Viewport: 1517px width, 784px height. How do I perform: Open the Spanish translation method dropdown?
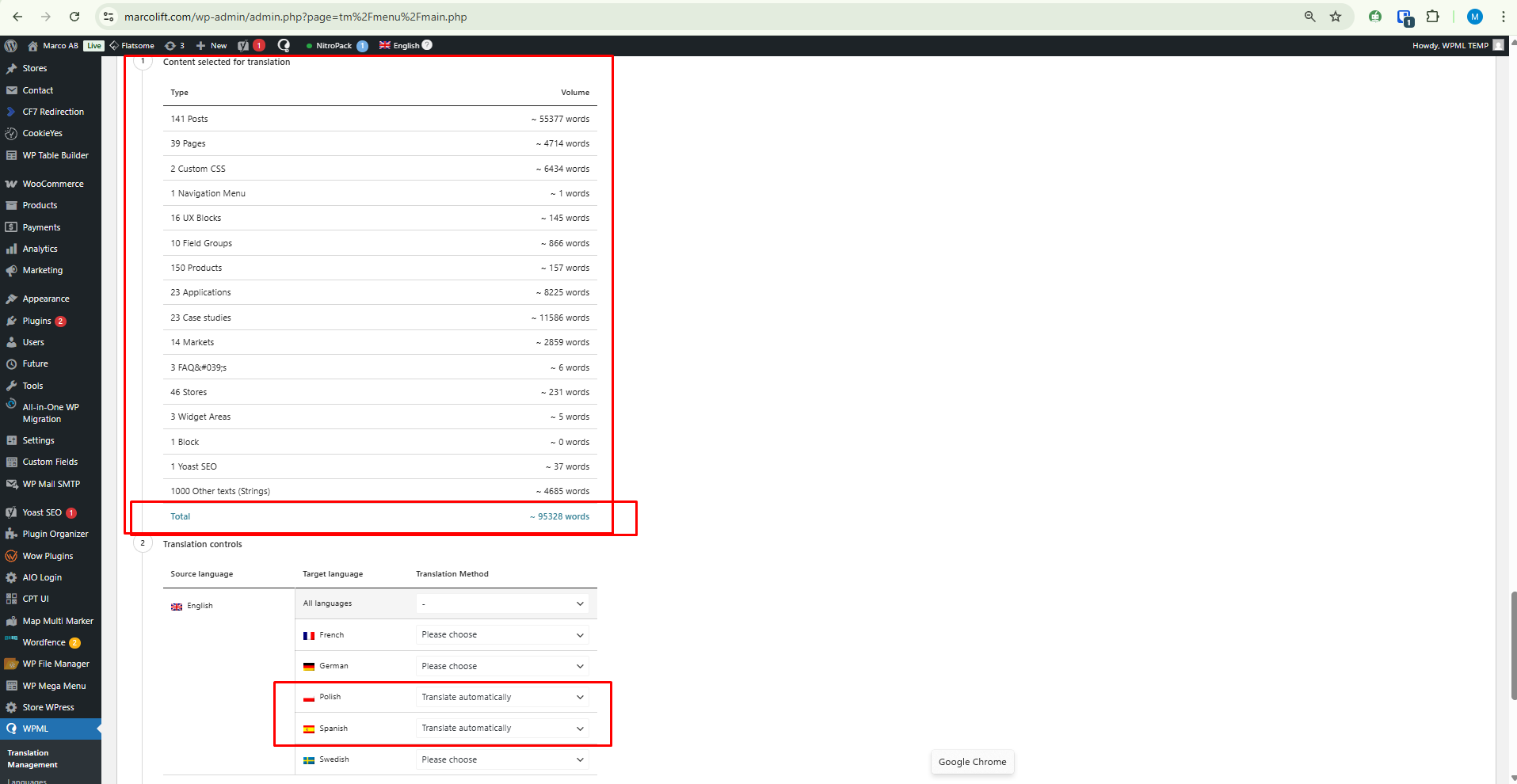click(502, 729)
